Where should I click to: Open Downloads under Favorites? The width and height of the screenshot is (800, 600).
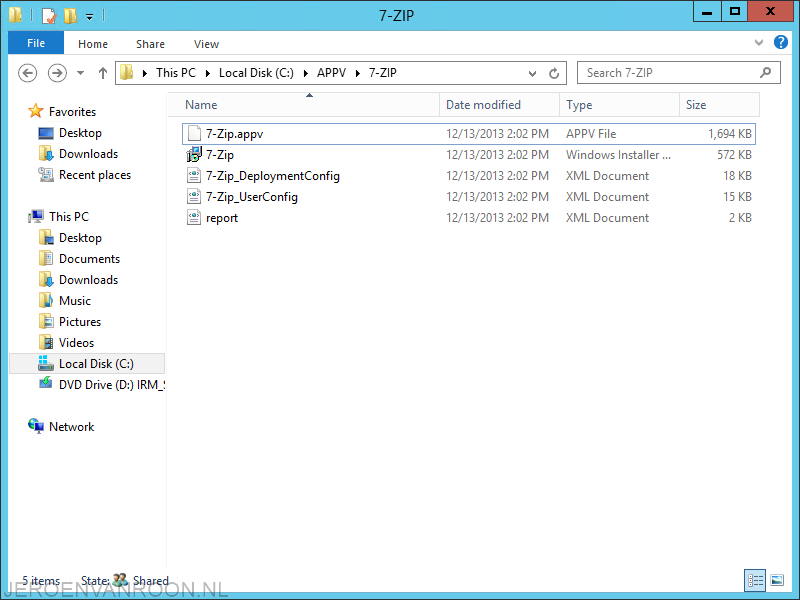coord(88,154)
